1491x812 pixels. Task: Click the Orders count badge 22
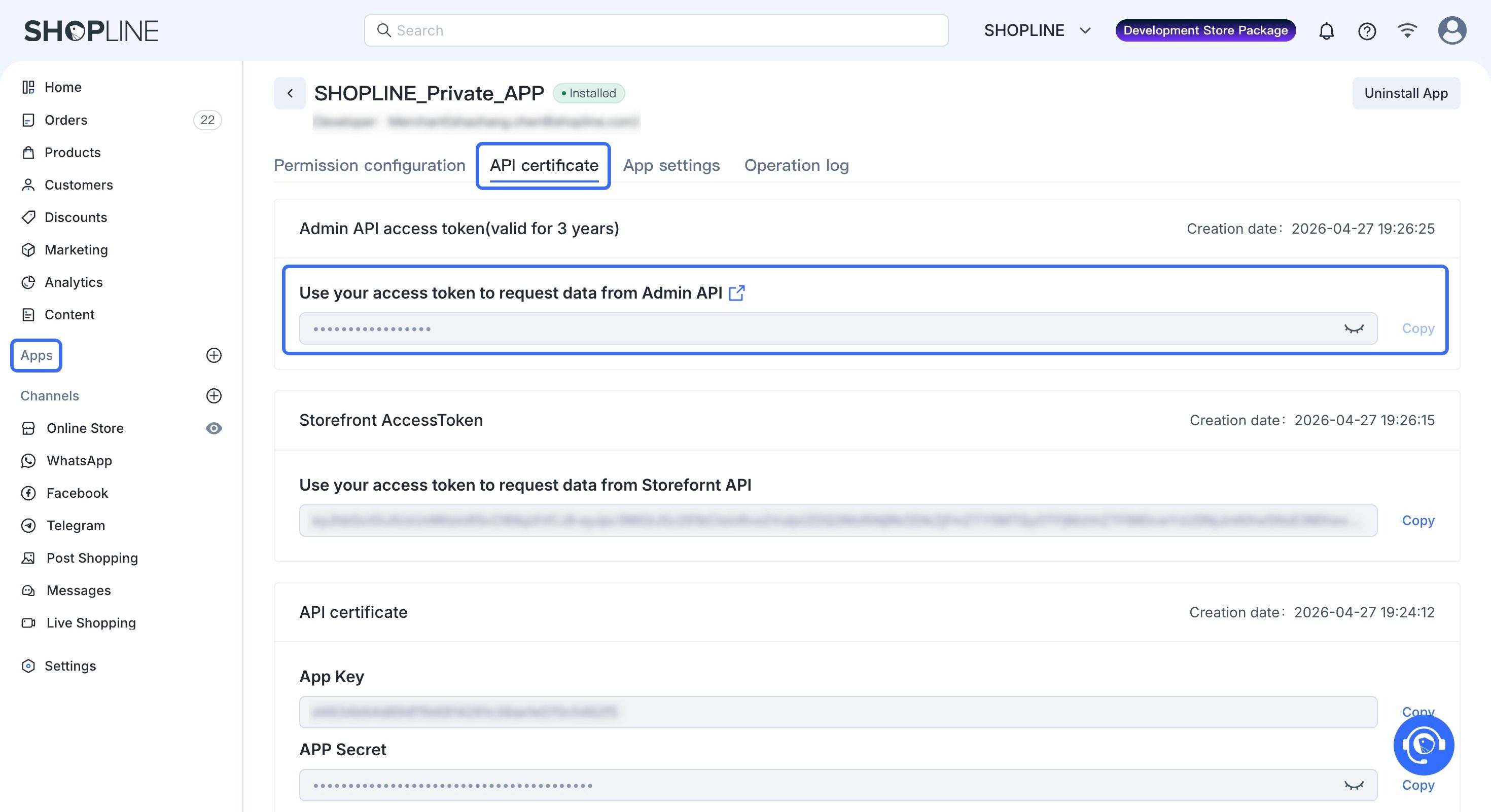207,120
